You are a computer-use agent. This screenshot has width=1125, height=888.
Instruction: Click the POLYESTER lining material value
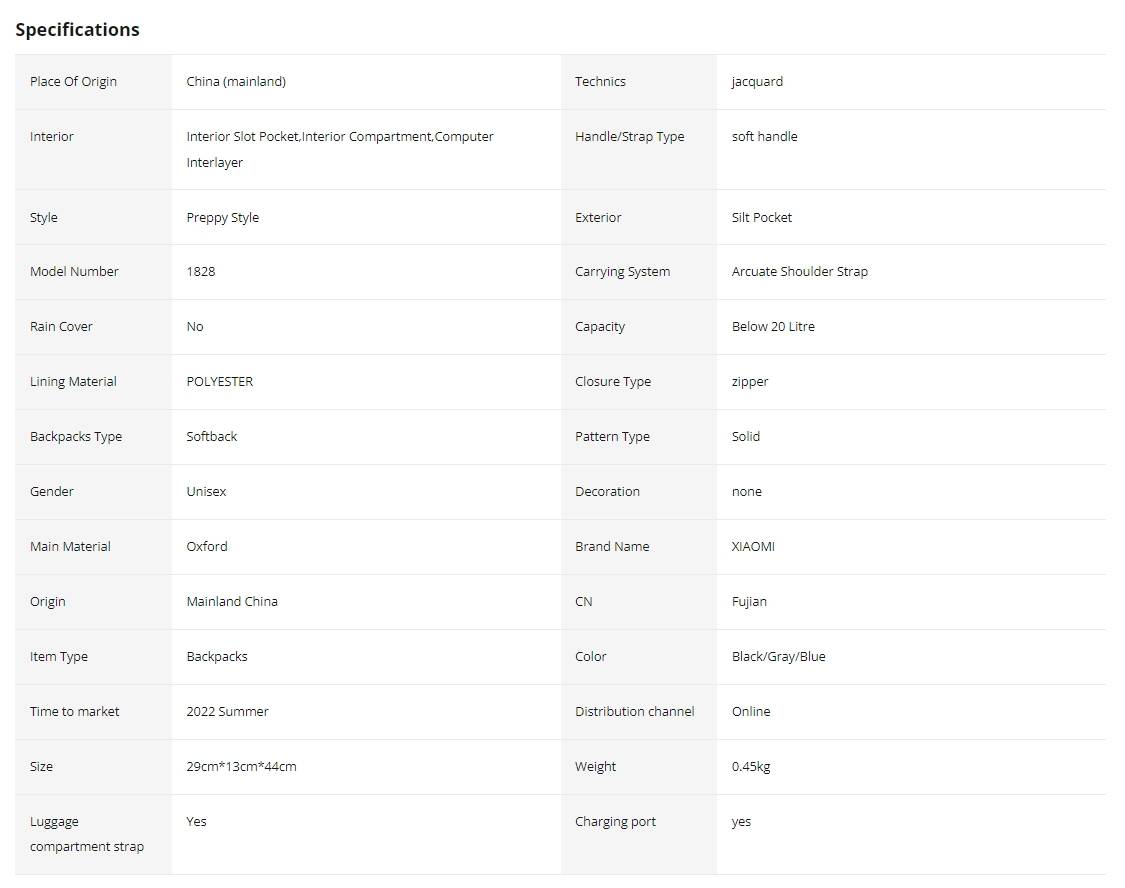[220, 382]
